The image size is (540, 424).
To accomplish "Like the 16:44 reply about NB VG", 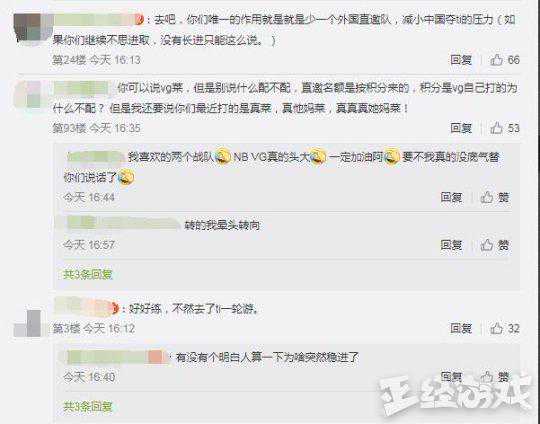I will [x=495, y=197].
